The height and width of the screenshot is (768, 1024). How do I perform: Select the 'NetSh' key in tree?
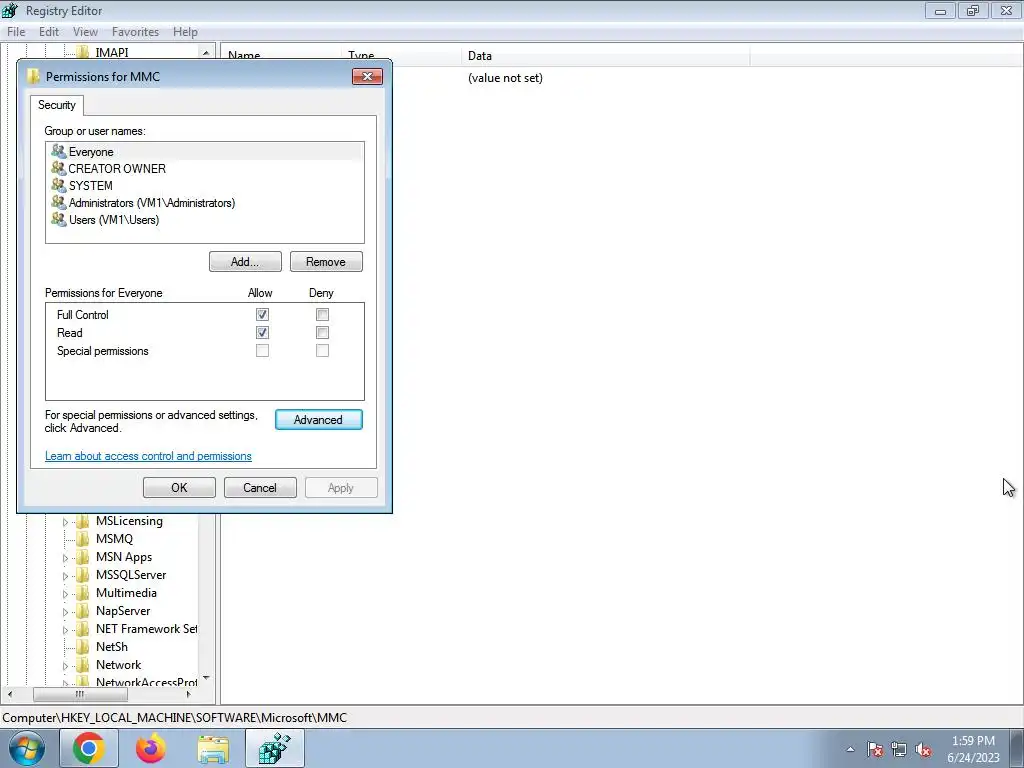tap(112, 647)
